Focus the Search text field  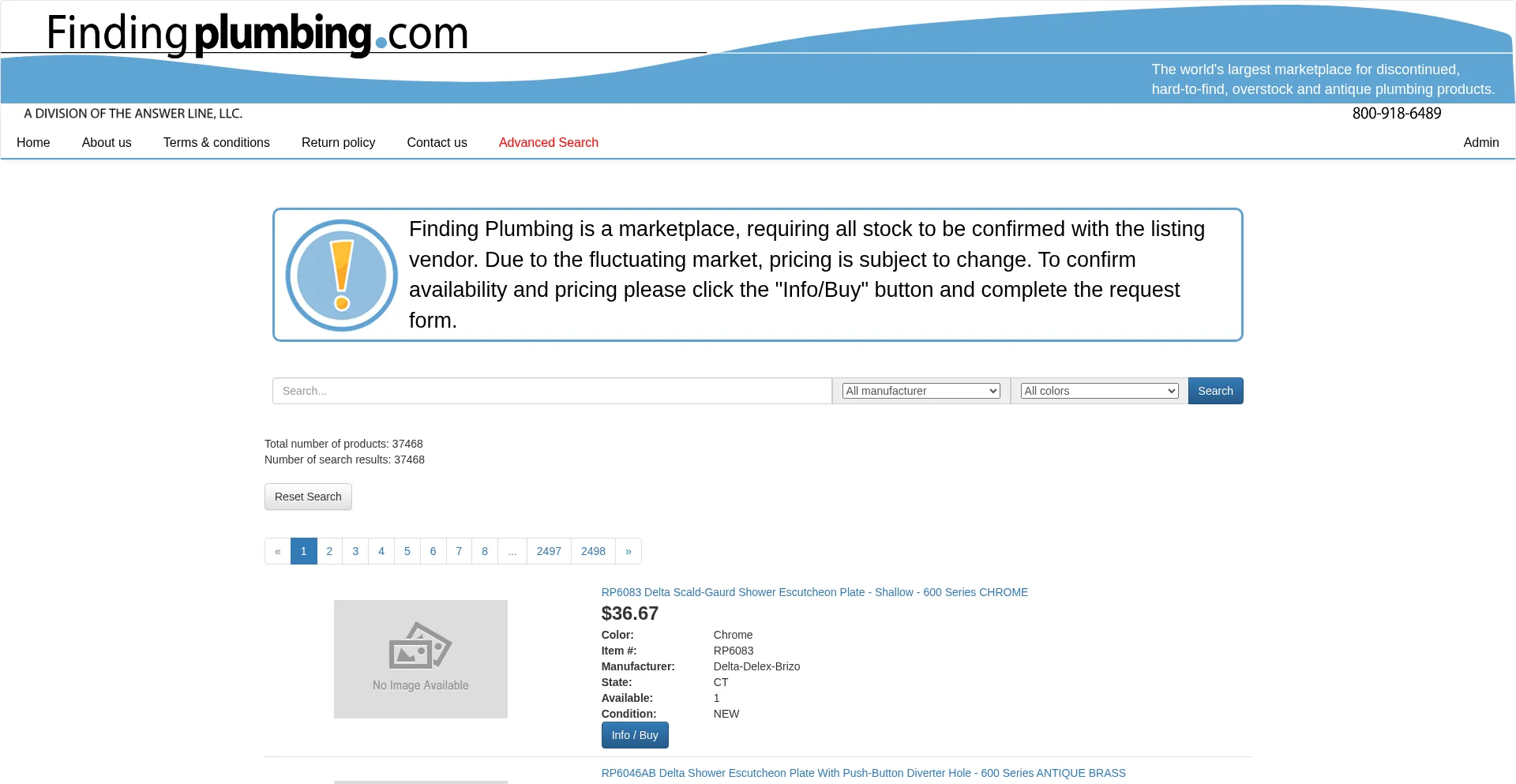pos(552,391)
